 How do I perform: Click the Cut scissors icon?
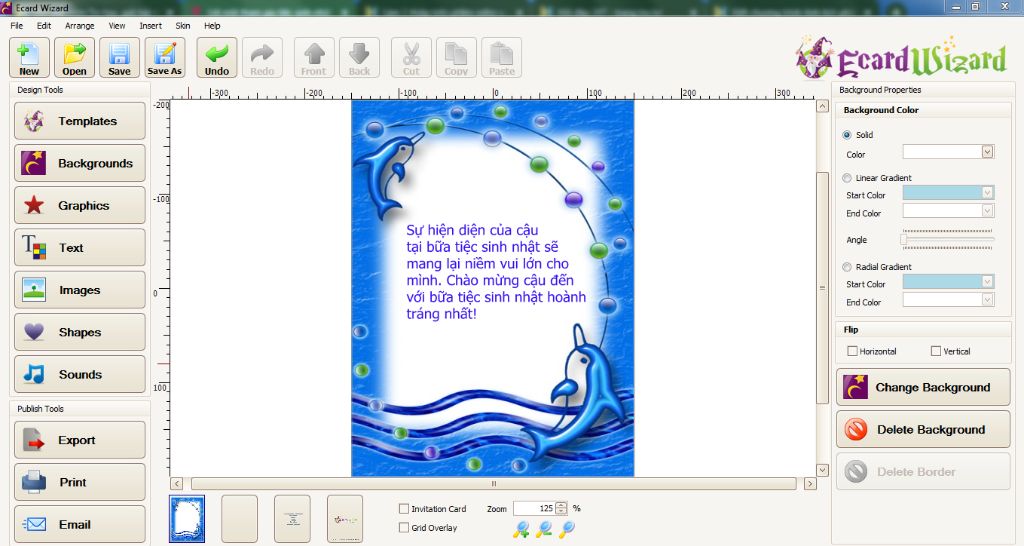click(x=411, y=57)
